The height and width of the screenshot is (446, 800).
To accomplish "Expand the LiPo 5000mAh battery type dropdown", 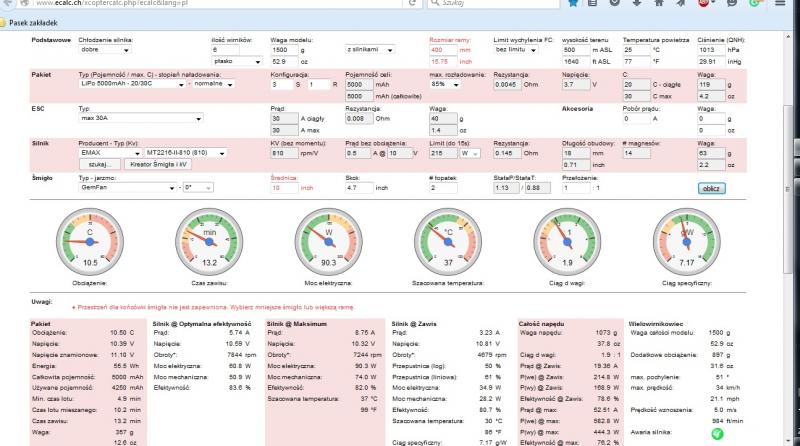I will (134, 85).
